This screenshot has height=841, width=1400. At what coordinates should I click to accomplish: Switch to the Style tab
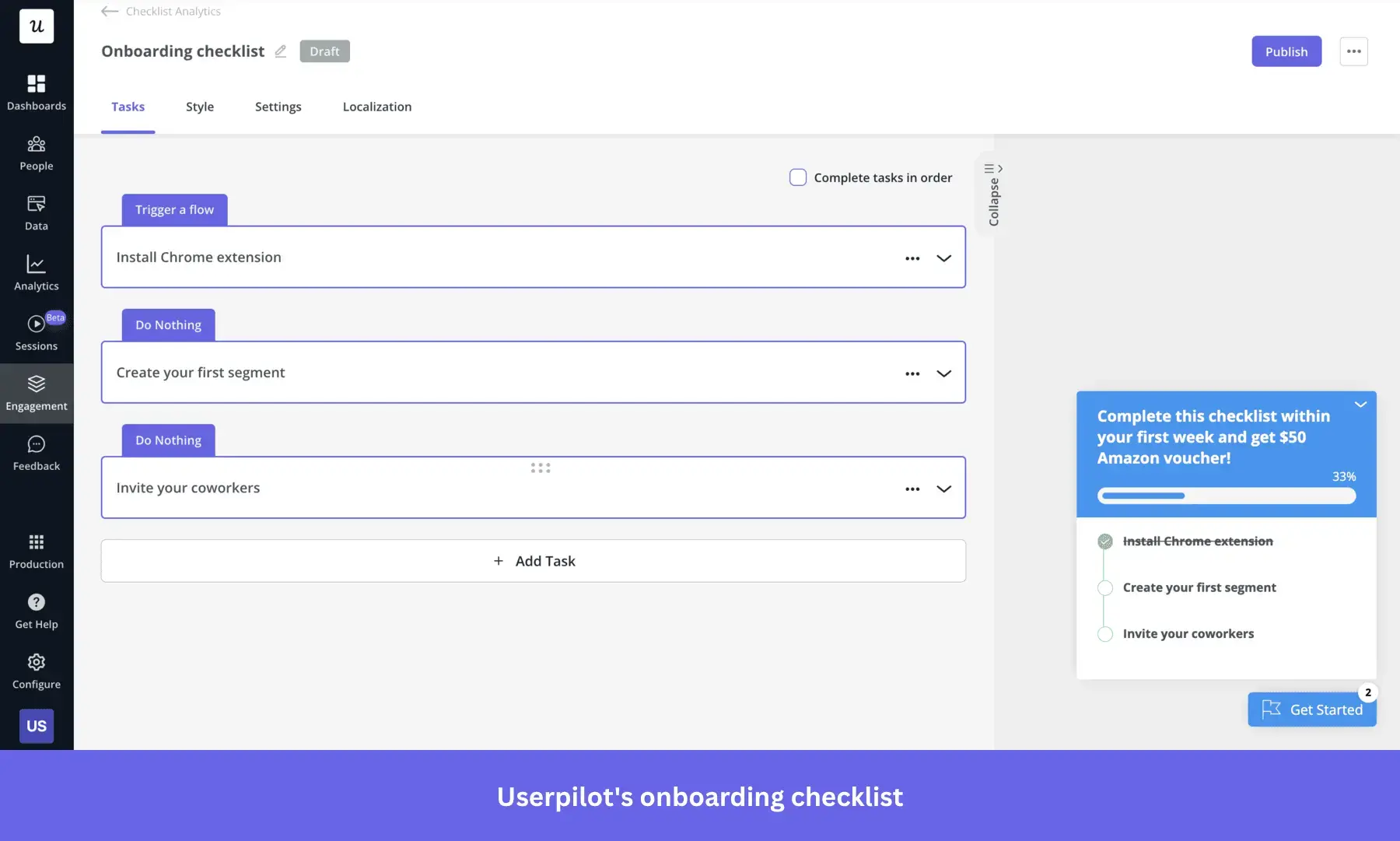coord(199,107)
